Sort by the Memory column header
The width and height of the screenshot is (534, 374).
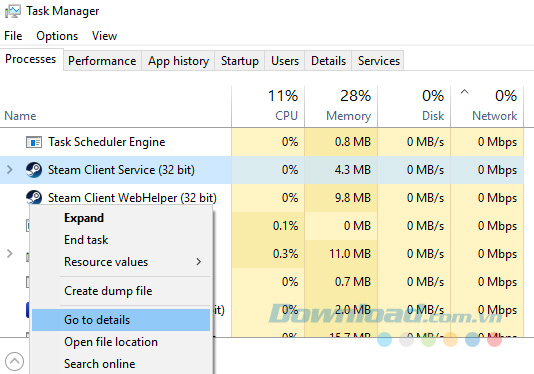click(341, 106)
